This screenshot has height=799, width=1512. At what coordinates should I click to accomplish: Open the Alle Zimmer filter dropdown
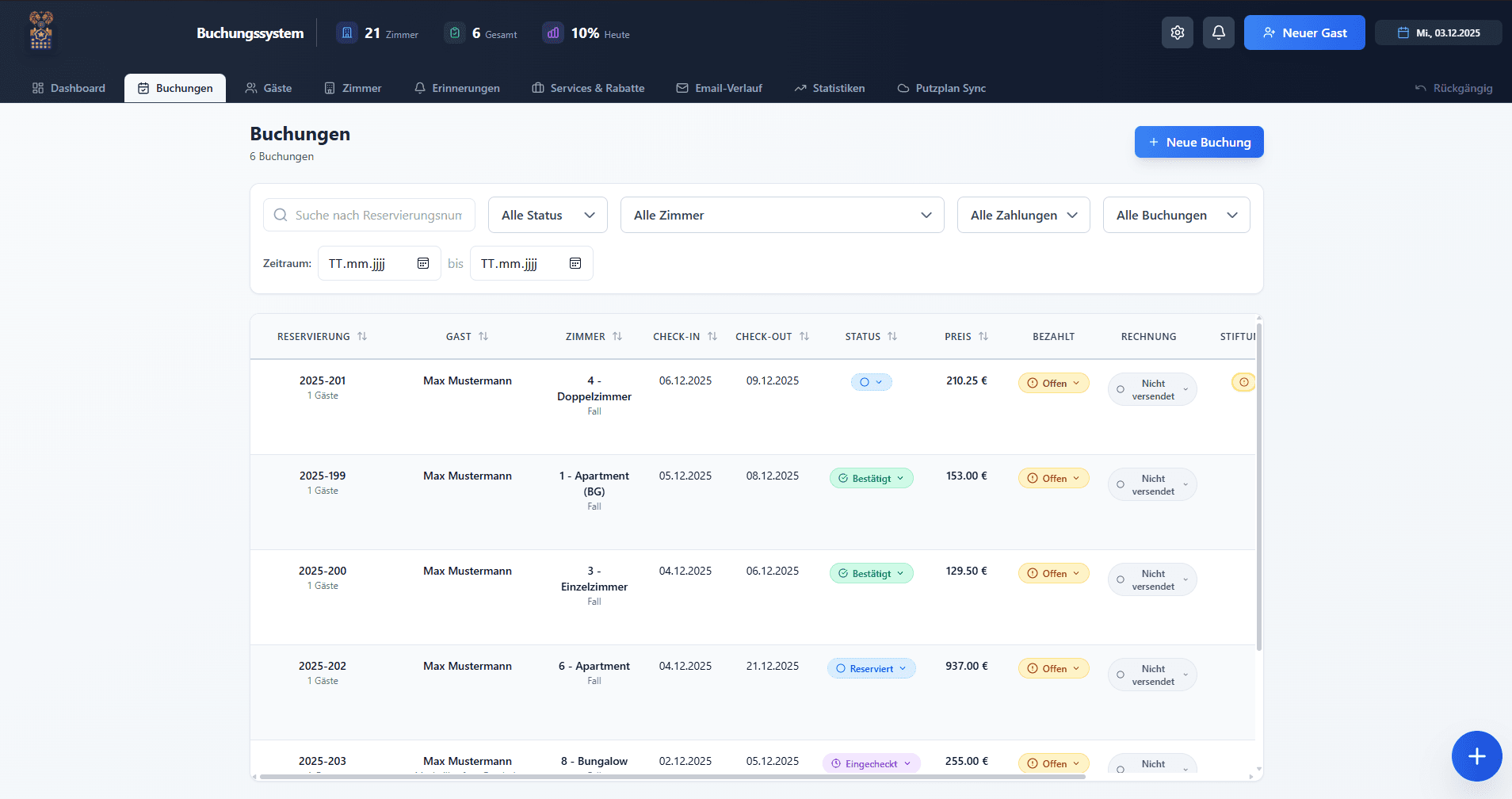(x=781, y=215)
